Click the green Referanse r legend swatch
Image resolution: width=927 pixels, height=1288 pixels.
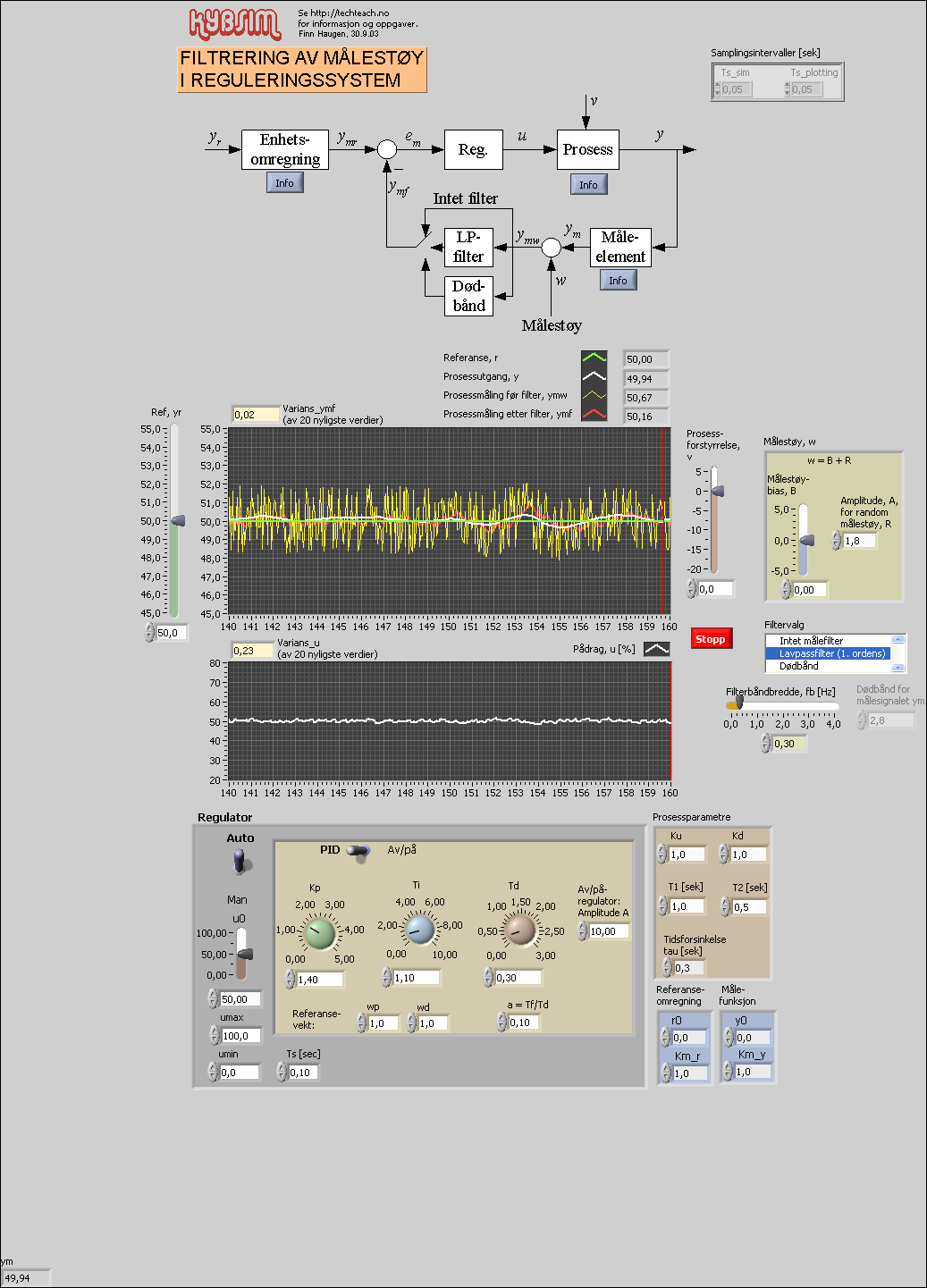click(x=594, y=358)
